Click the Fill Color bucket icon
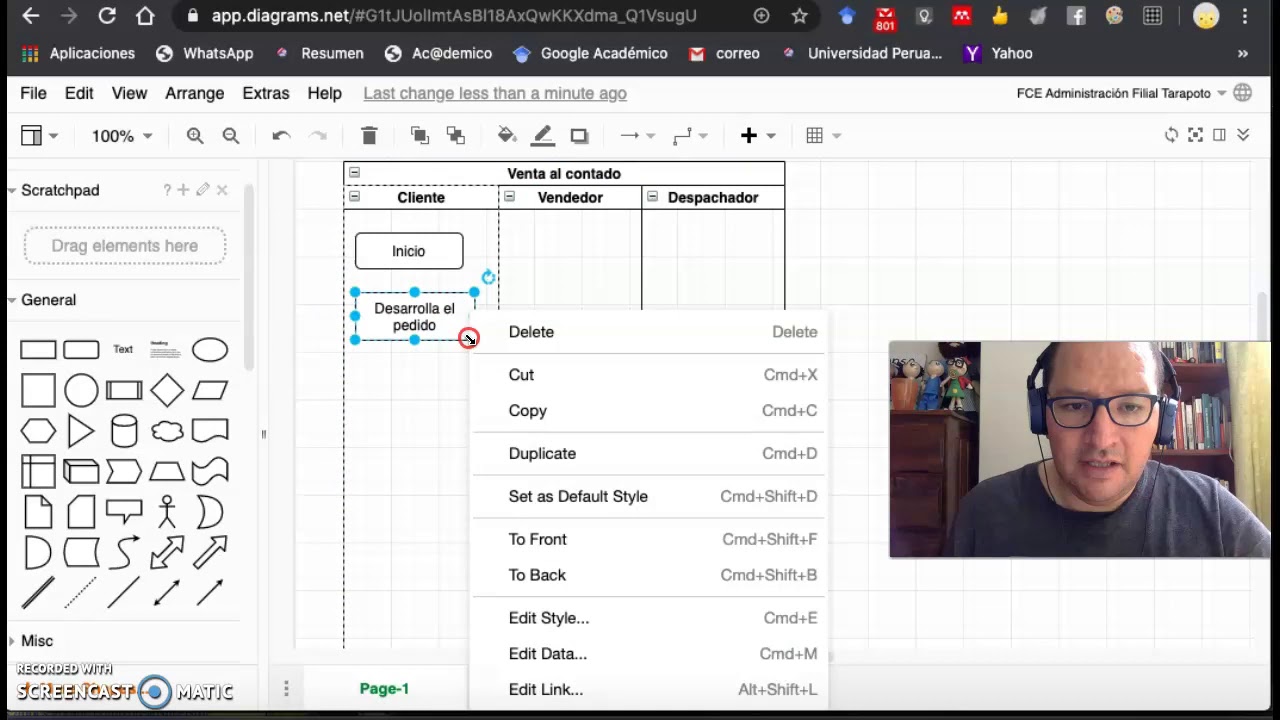 coord(507,136)
